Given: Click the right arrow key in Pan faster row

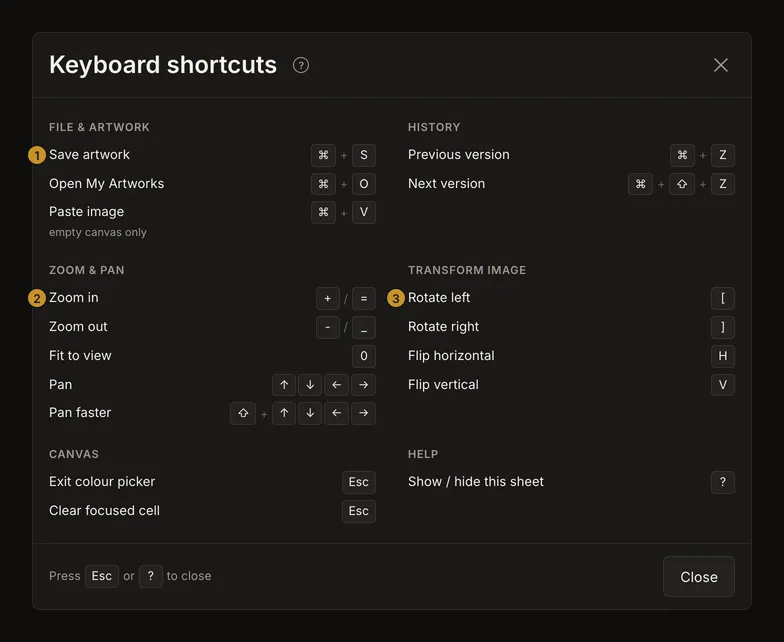Looking at the screenshot, I should click(x=364, y=413).
